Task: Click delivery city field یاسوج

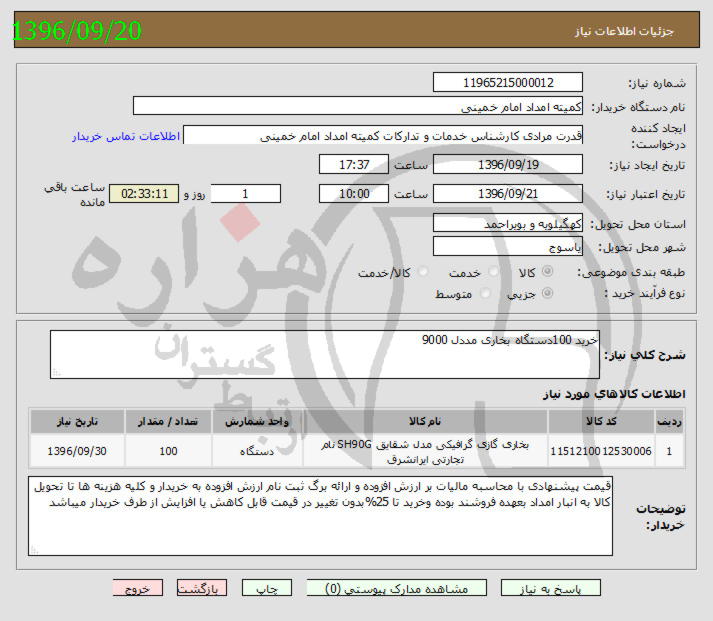Action: click(x=508, y=246)
